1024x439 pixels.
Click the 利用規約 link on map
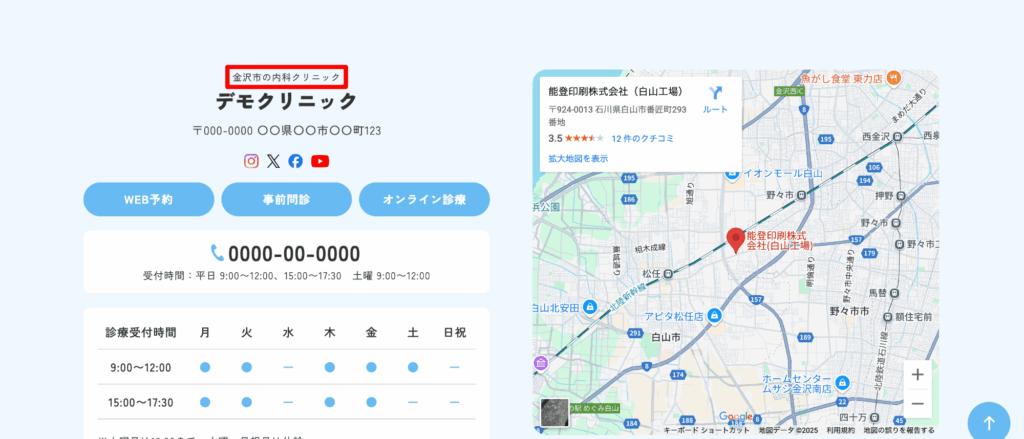(x=841, y=431)
